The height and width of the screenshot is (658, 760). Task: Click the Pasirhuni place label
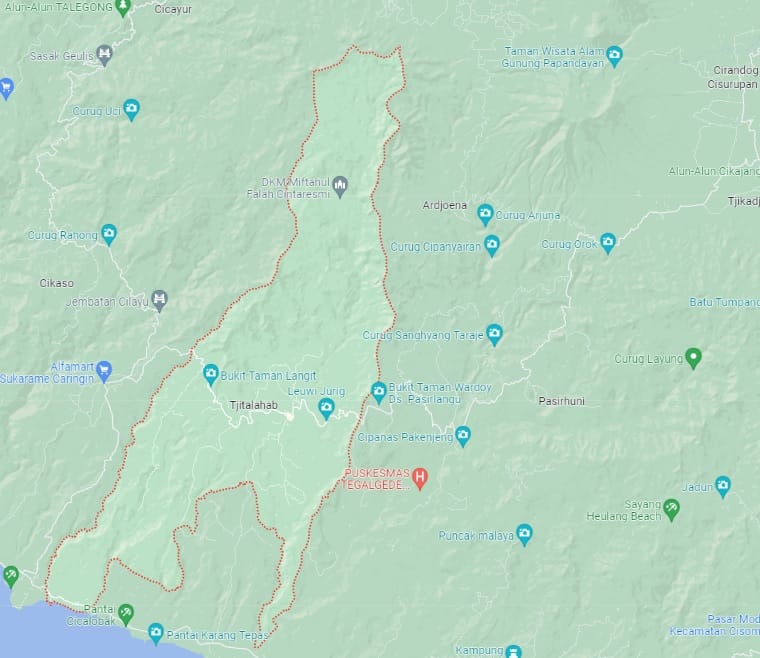point(561,401)
